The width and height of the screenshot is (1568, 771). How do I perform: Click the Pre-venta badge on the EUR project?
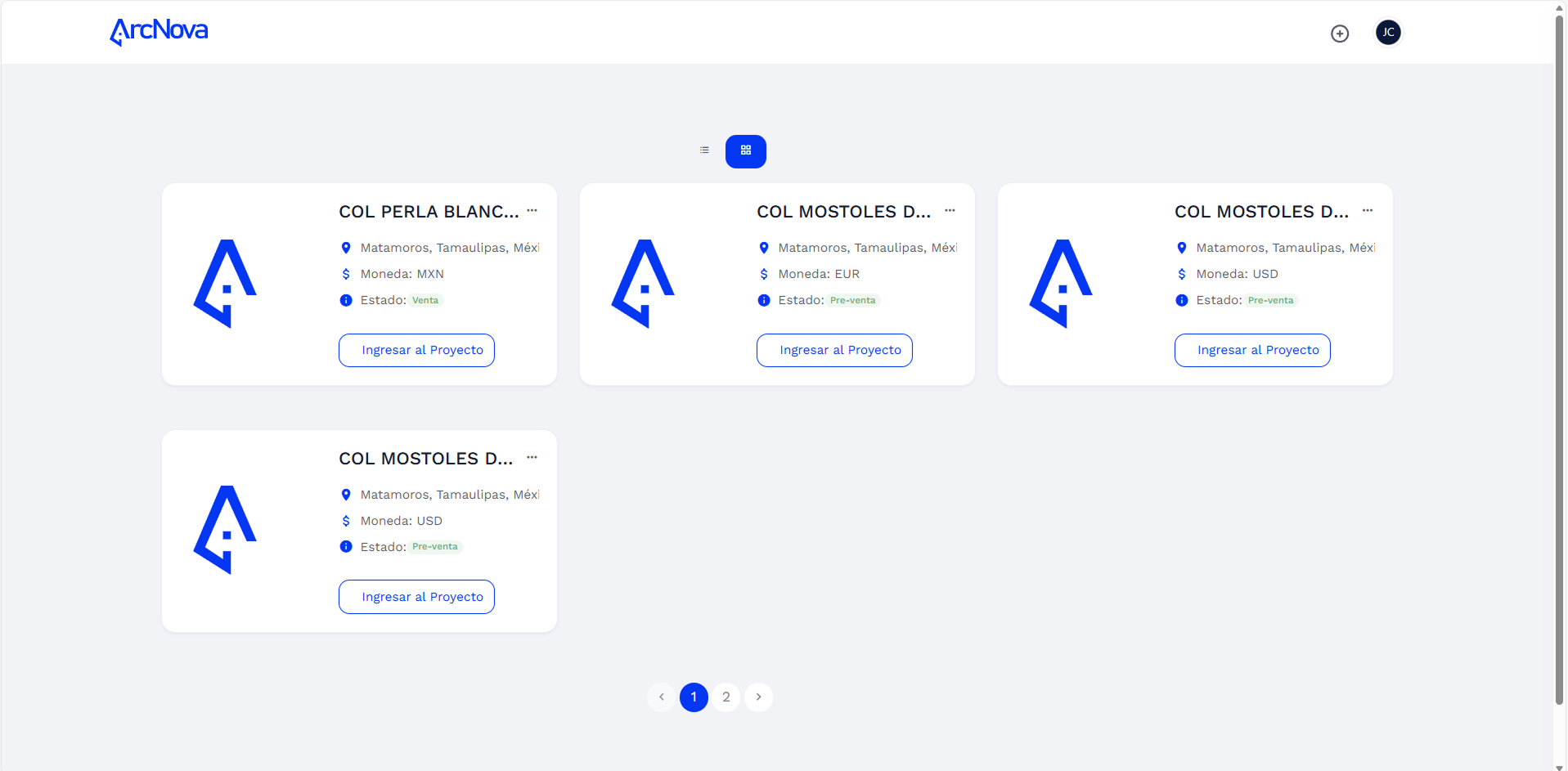pyautogui.click(x=852, y=300)
